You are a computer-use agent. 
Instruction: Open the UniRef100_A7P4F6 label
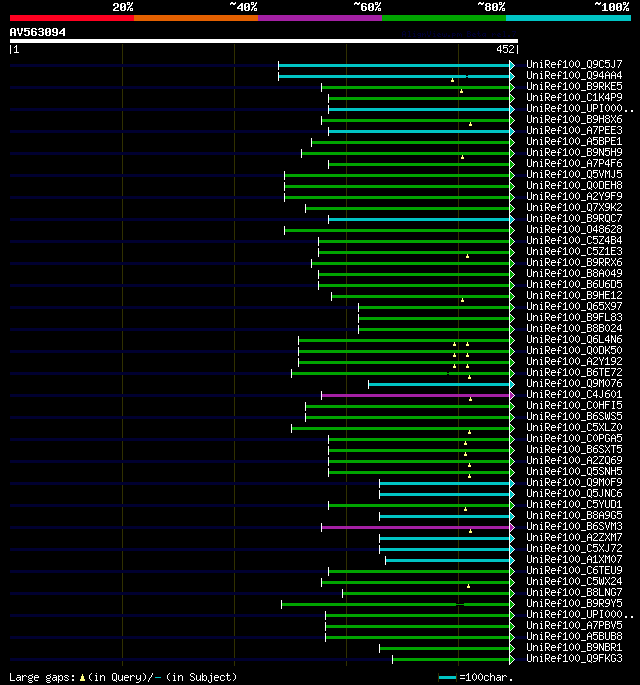(x=574, y=163)
